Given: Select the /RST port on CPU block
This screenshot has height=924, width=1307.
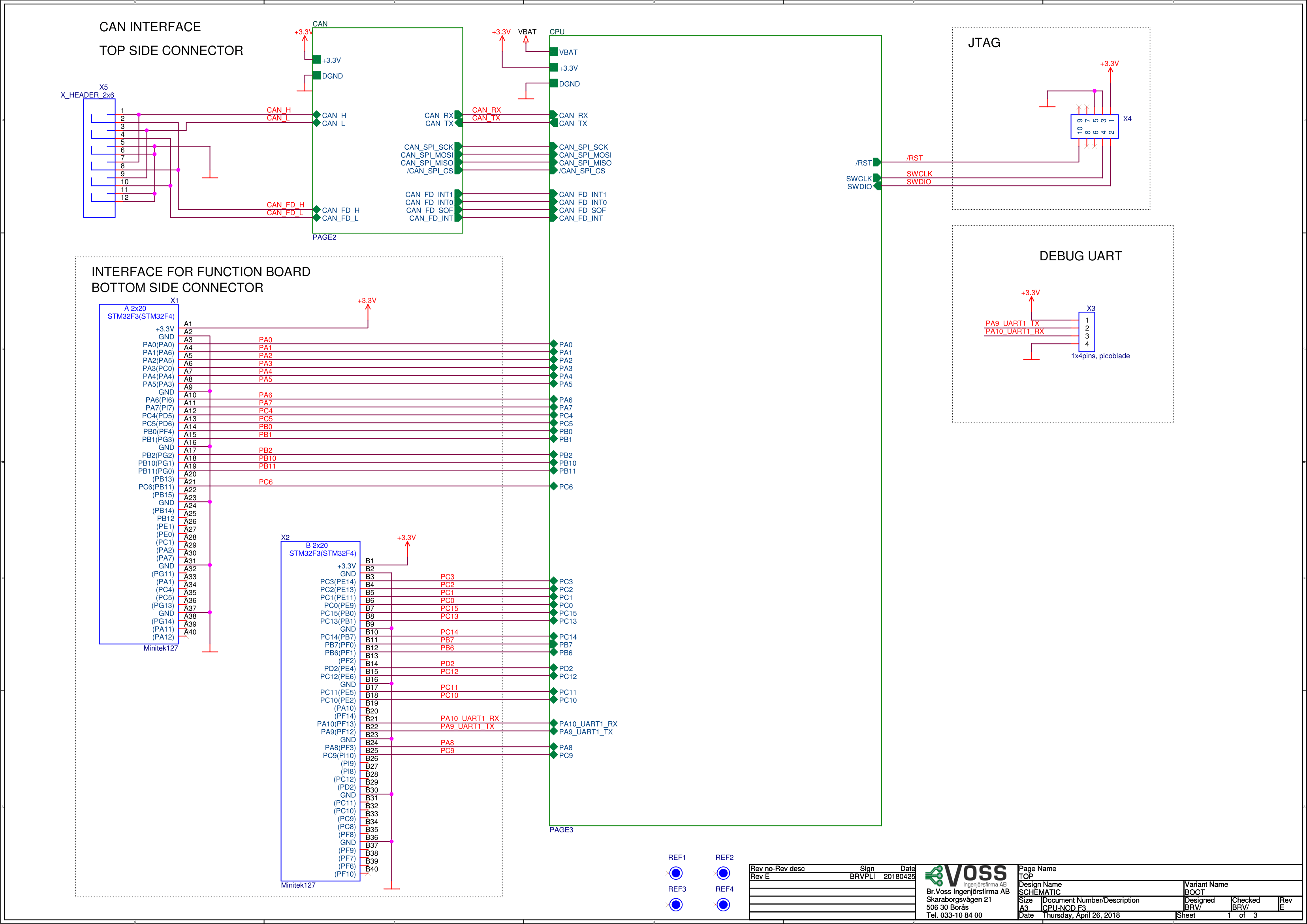Looking at the screenshot, I should [877, 162].
